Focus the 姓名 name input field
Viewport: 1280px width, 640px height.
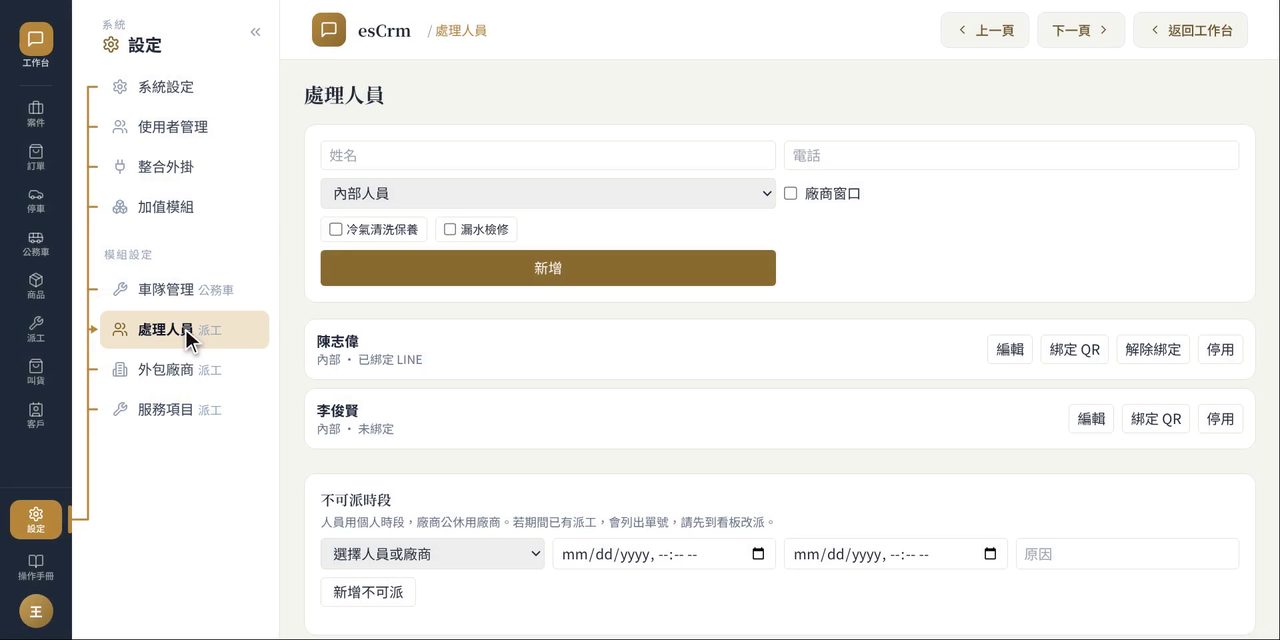[548, 156]
